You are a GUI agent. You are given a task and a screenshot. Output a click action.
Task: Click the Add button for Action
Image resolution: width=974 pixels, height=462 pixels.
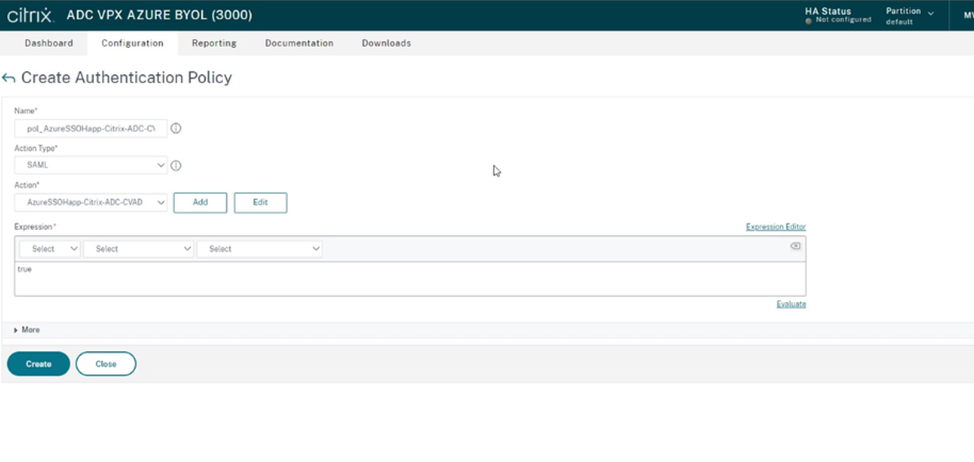[200, 202]
